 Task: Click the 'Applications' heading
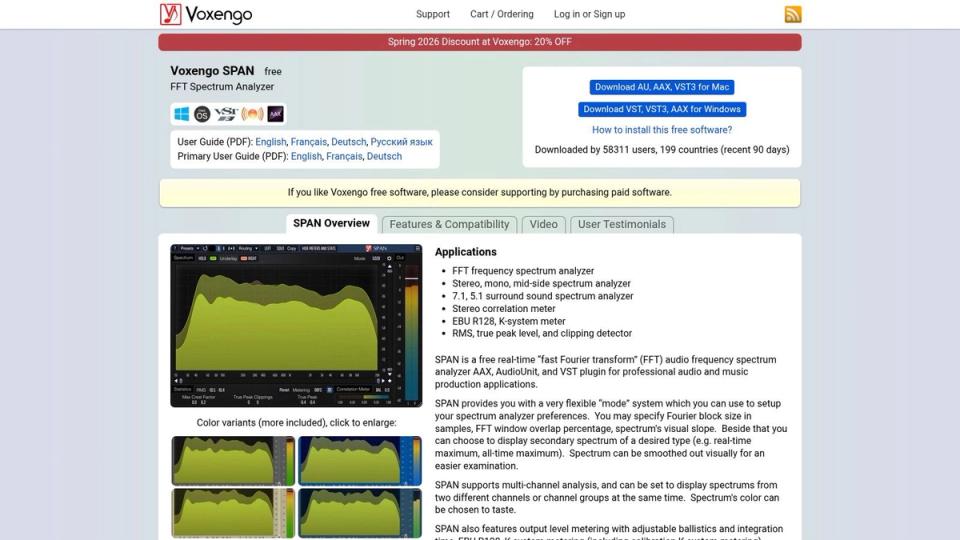(x=465, y=252)
